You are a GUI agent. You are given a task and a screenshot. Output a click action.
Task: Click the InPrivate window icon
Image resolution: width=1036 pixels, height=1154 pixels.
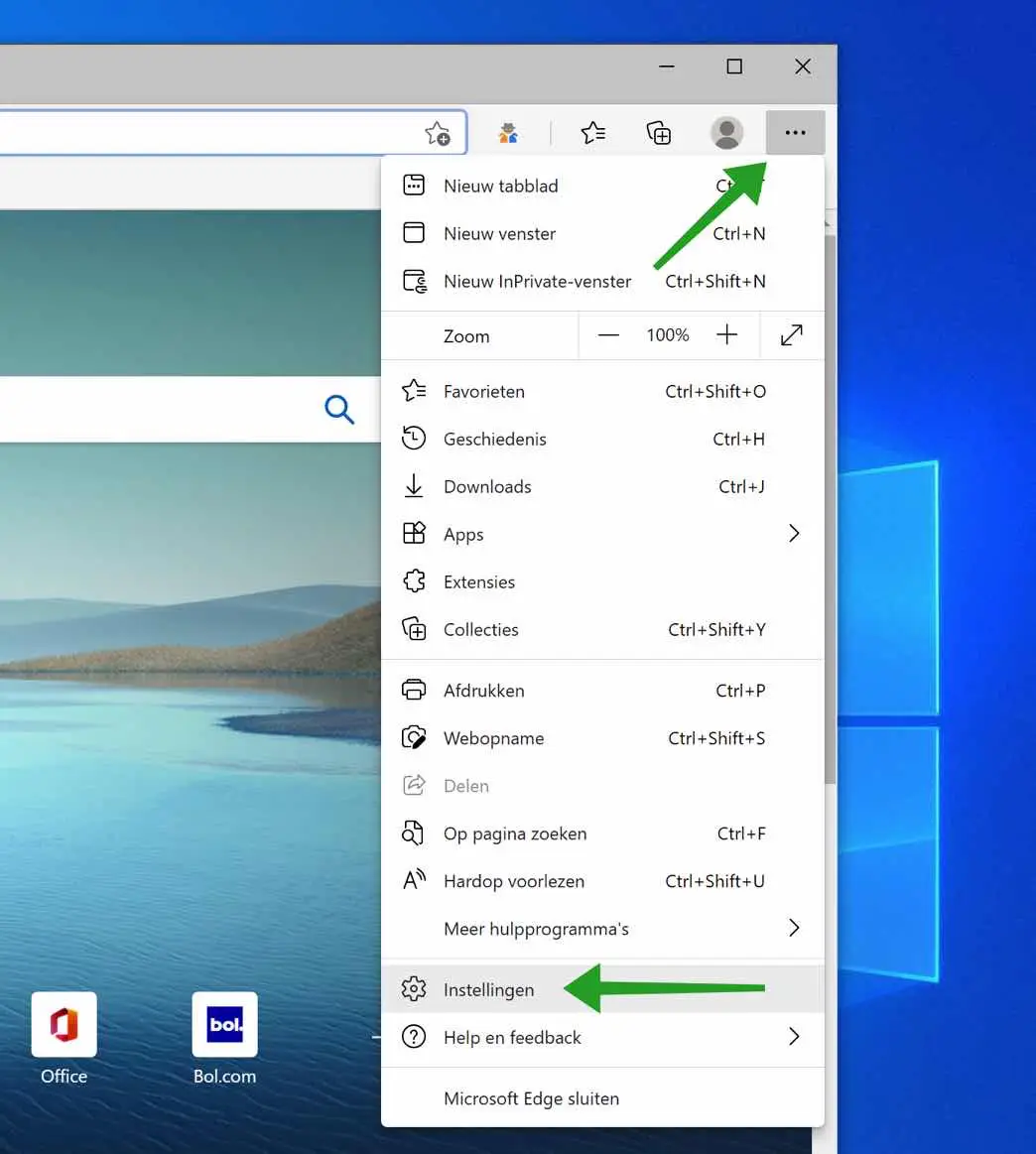click(x=414, y=281)
